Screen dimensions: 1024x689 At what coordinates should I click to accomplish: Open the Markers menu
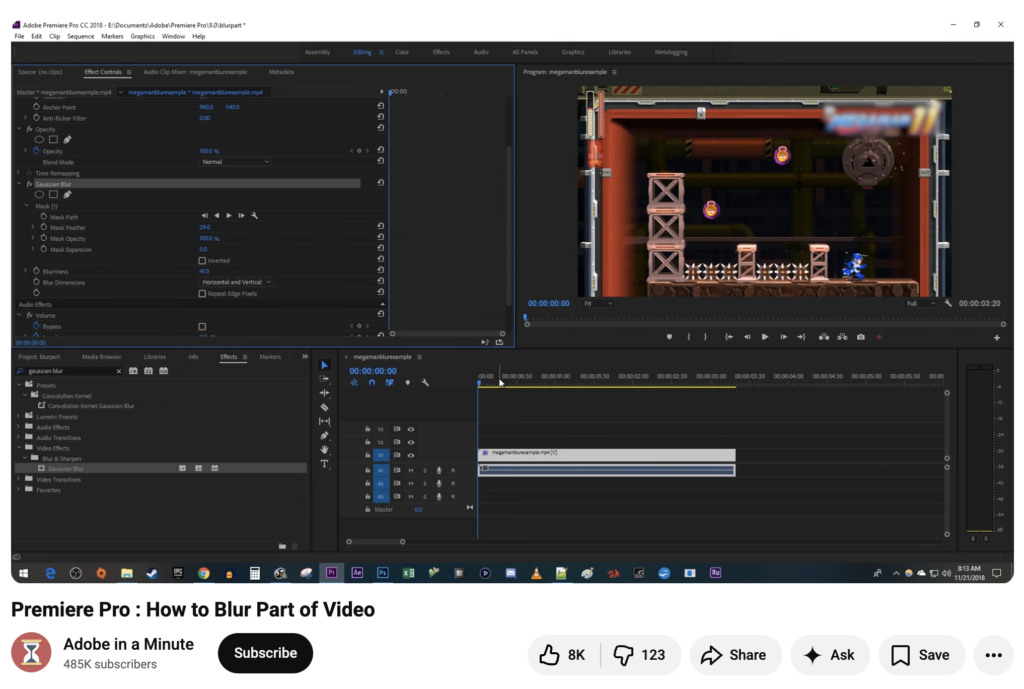tap(112, 37)
